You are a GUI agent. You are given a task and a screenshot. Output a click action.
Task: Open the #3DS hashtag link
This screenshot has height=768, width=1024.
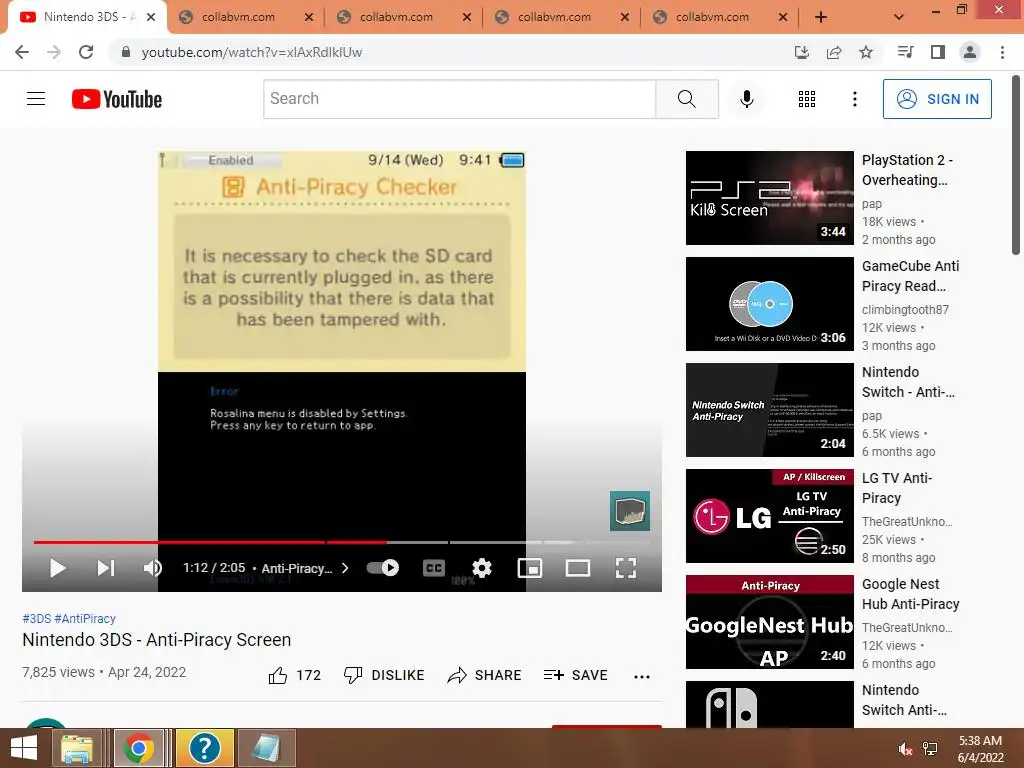pyautogui.click(x=37, y=618)
